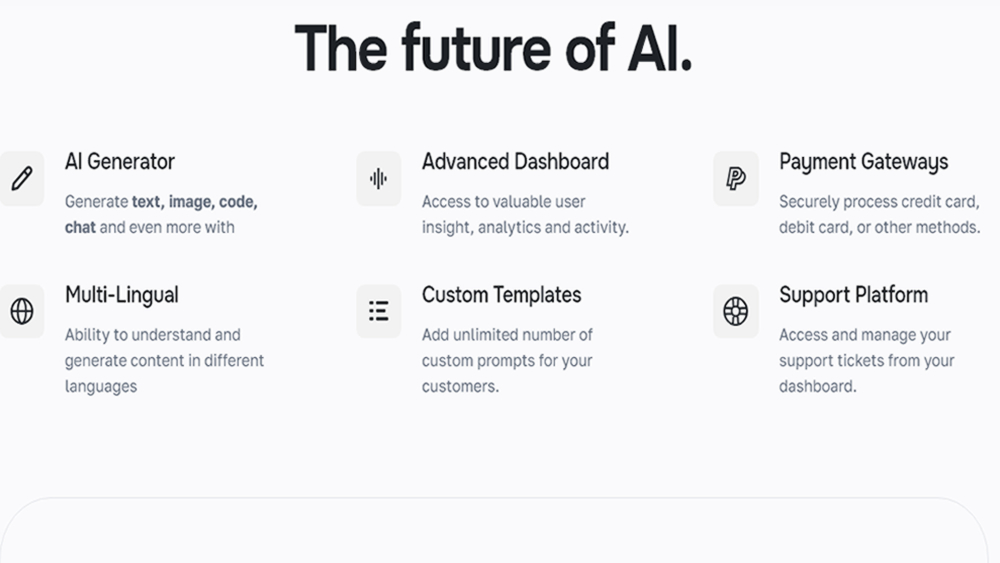Viewport: 1000px width, 563px height.
Task: Click the PayPal icon for Payment Gateways
Action: (x=735, y=179)
